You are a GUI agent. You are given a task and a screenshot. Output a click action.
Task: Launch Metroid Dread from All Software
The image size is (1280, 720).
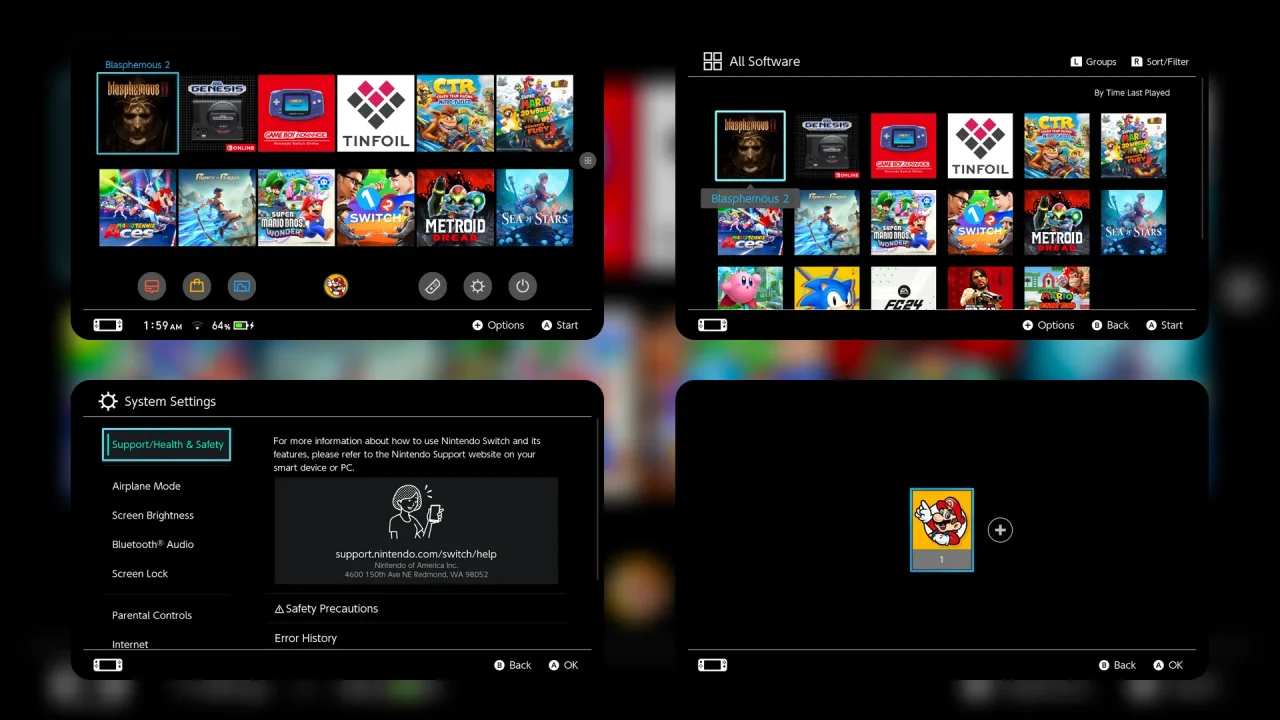[x=1056, y=222]
